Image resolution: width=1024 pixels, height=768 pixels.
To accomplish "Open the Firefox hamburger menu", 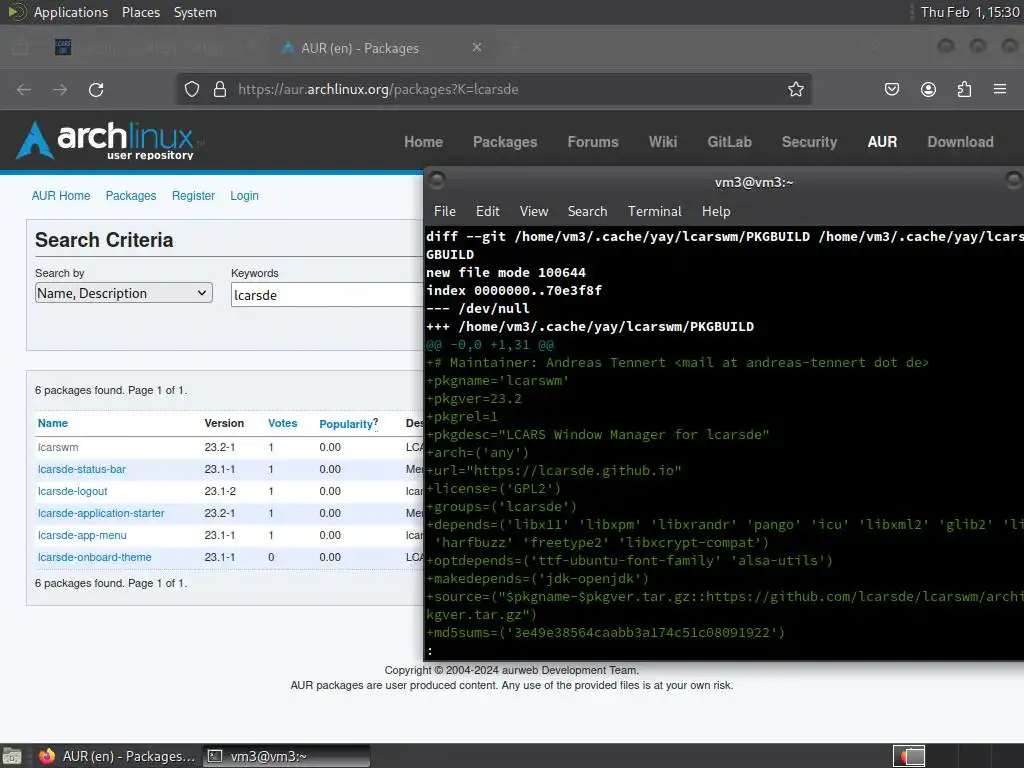I will click(1000, 89).
